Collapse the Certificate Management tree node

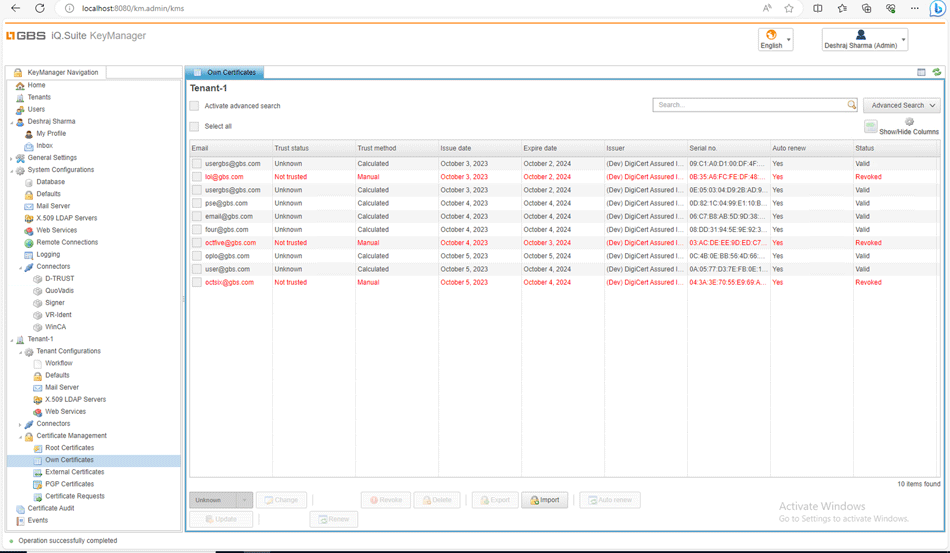pyautogui.click(x=20, y=437)
